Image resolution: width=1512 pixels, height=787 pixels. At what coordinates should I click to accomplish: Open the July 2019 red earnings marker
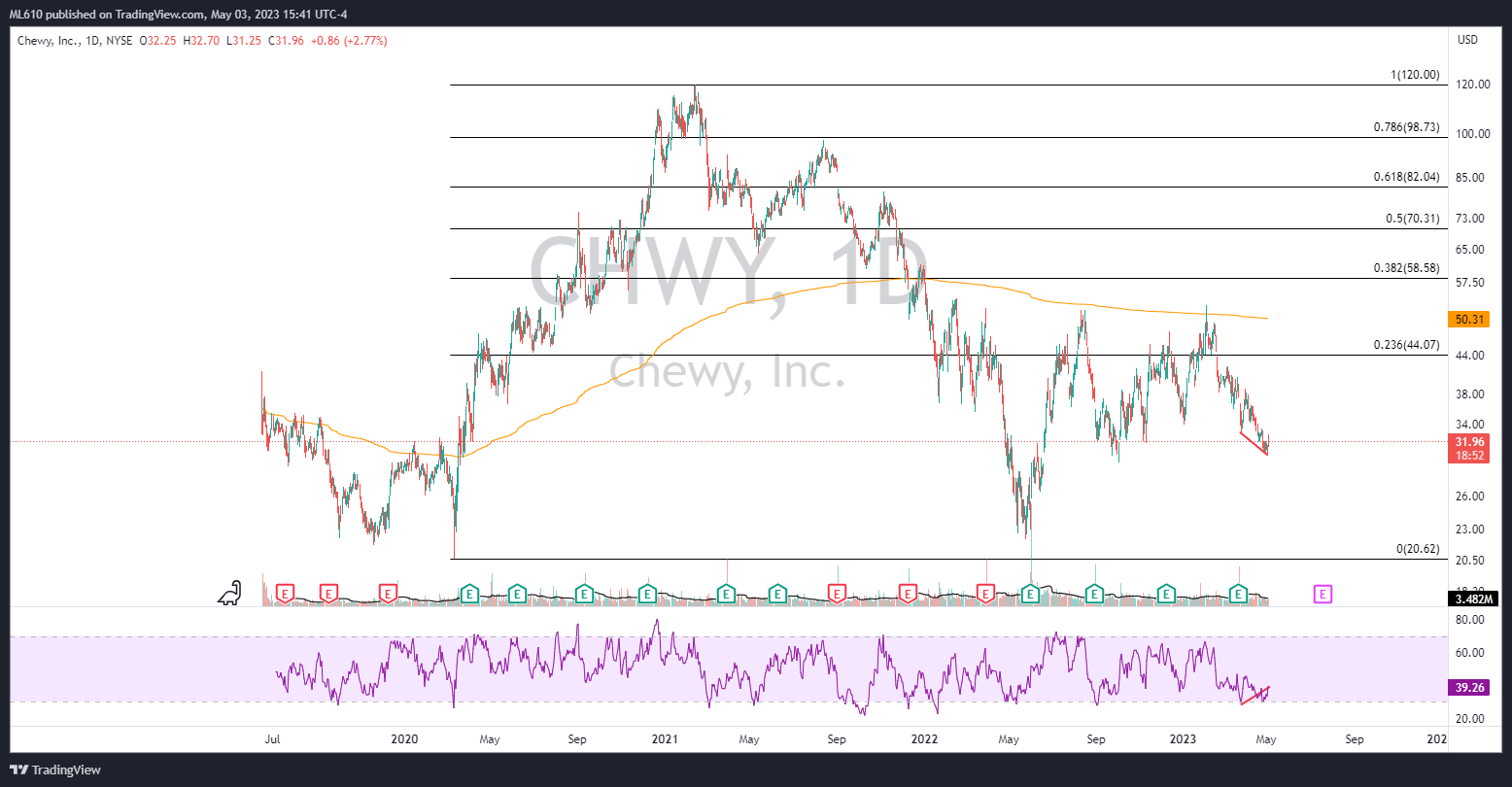(285, 592)
